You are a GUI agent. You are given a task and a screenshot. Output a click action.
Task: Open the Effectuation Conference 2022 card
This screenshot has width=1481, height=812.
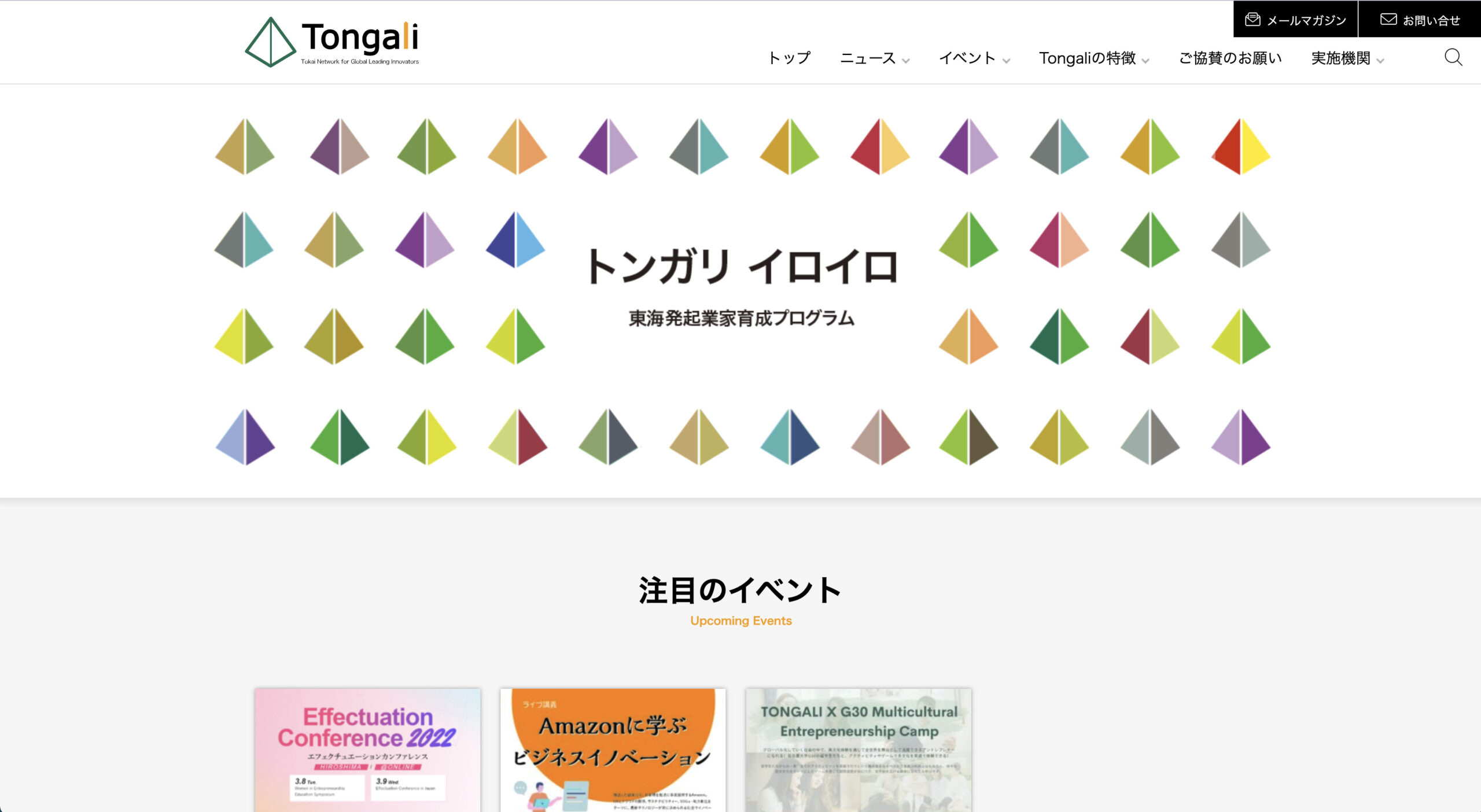point(367,750)
